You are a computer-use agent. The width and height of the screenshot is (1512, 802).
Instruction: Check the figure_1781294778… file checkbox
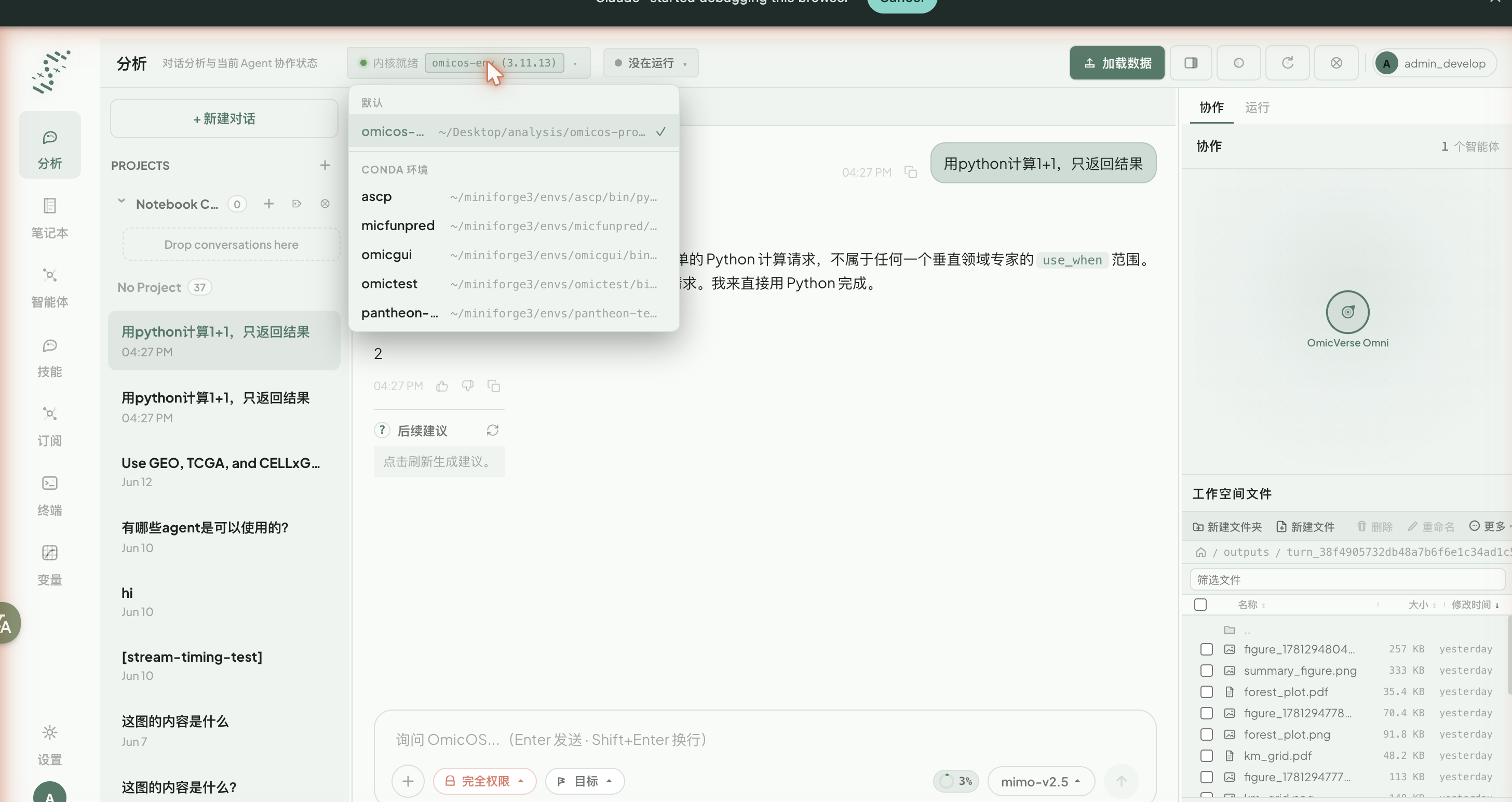click(x=1206, y=713)
